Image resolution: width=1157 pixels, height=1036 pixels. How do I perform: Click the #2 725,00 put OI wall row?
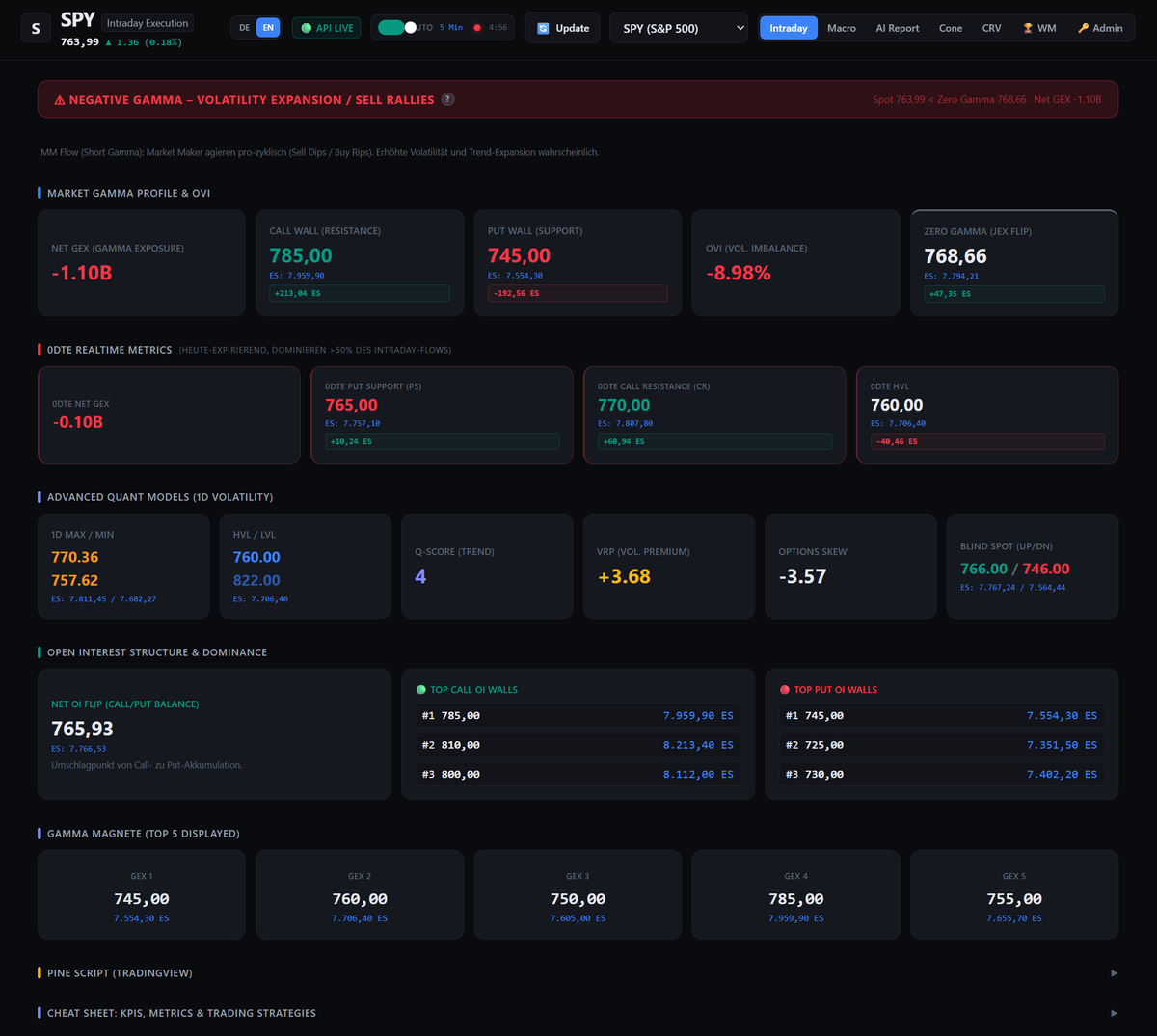tap(941, 745)
